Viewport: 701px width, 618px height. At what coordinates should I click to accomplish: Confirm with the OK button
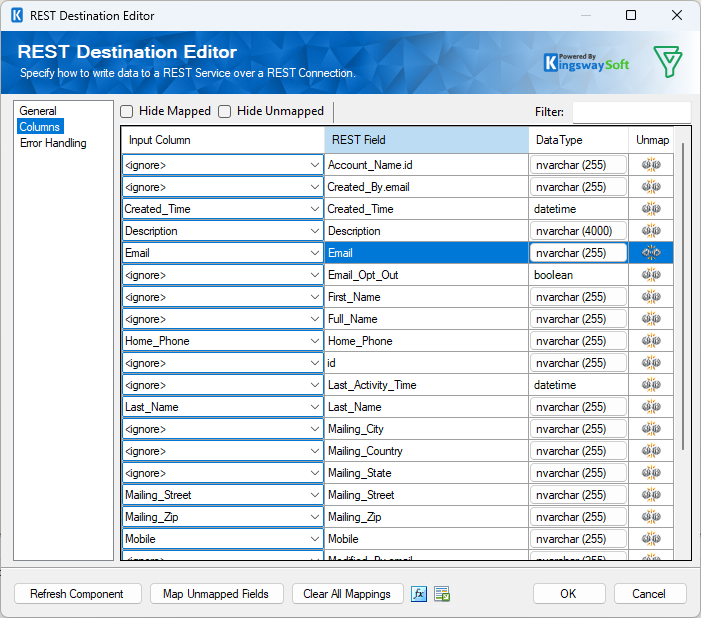pyautogui.click(x=569, y=594)
